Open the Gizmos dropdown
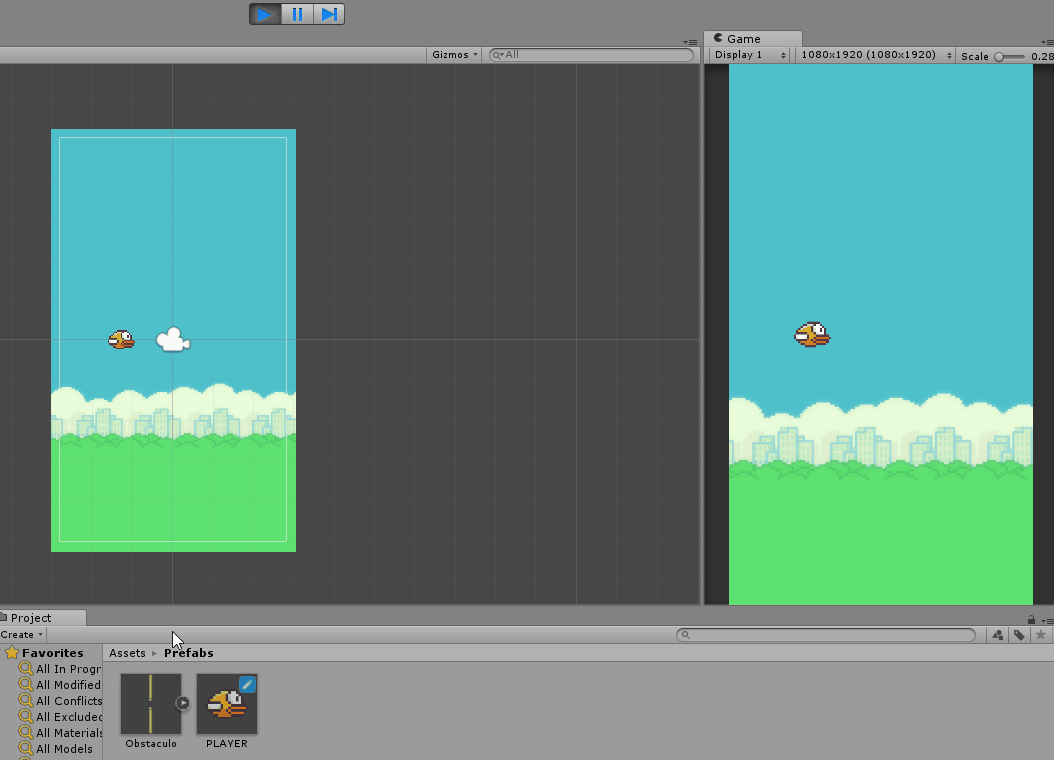This screenshot has height=760, width=1054. 455,55
